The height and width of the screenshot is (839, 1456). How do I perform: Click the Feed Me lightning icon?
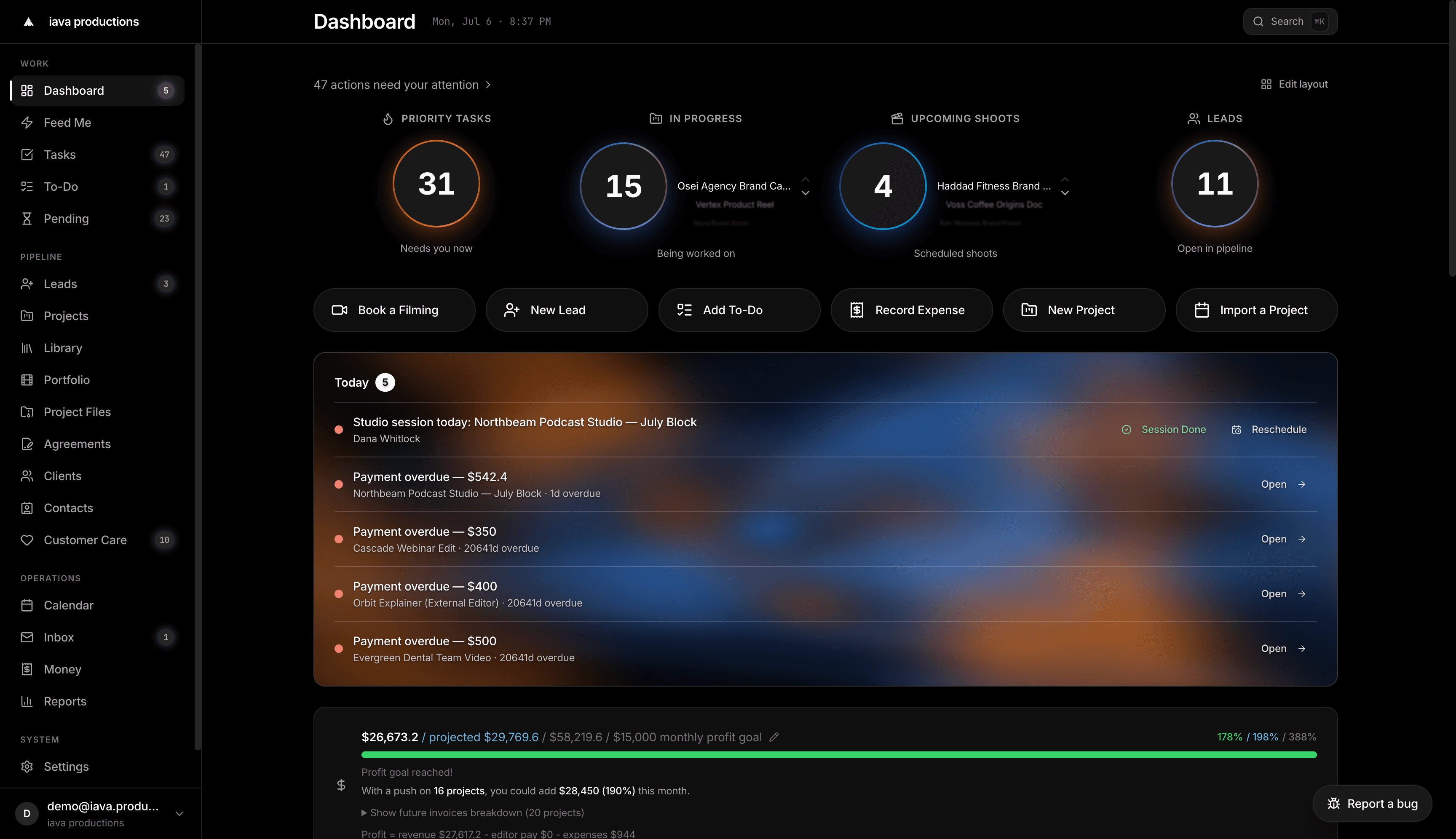pyautogui.click(x=27, y=123)
